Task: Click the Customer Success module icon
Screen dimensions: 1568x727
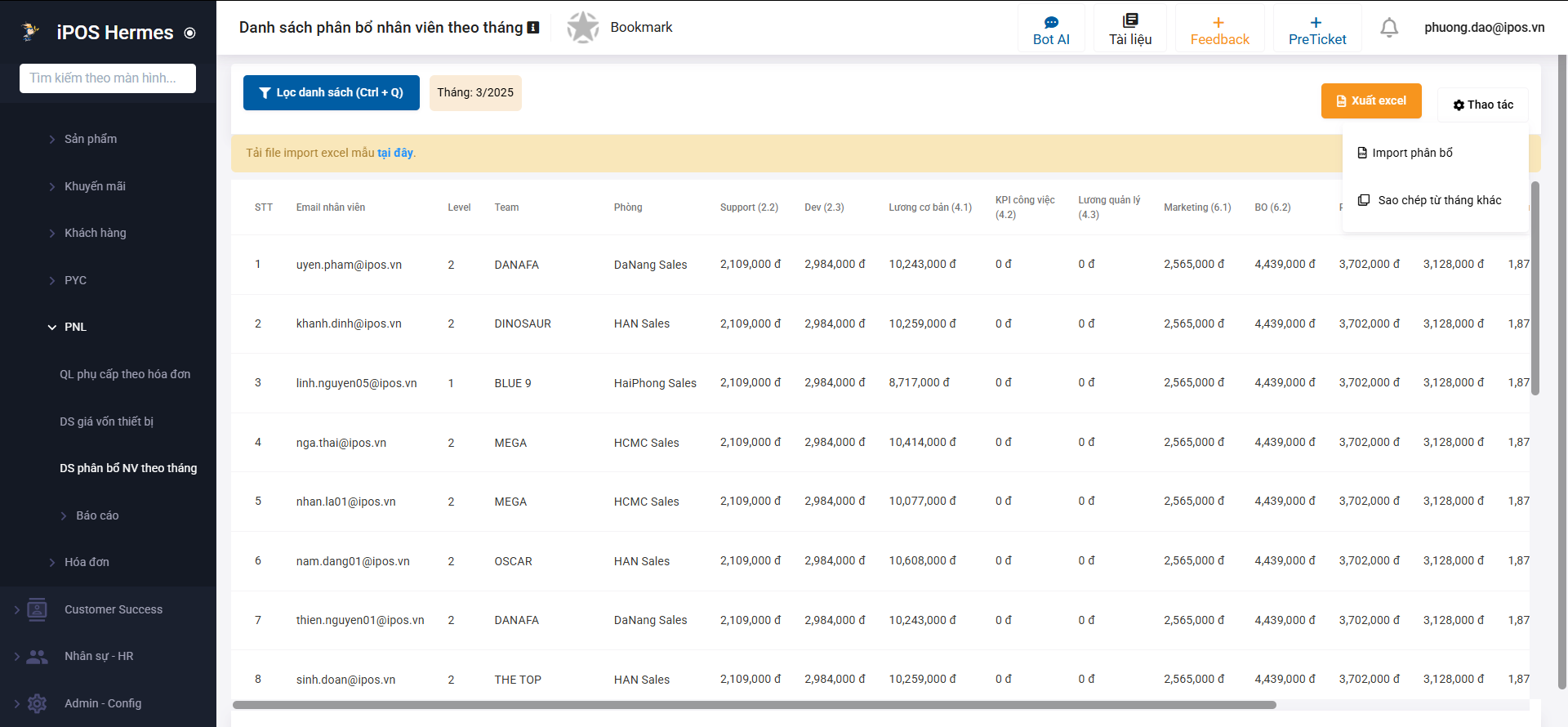Action: [x=37, y=609]
